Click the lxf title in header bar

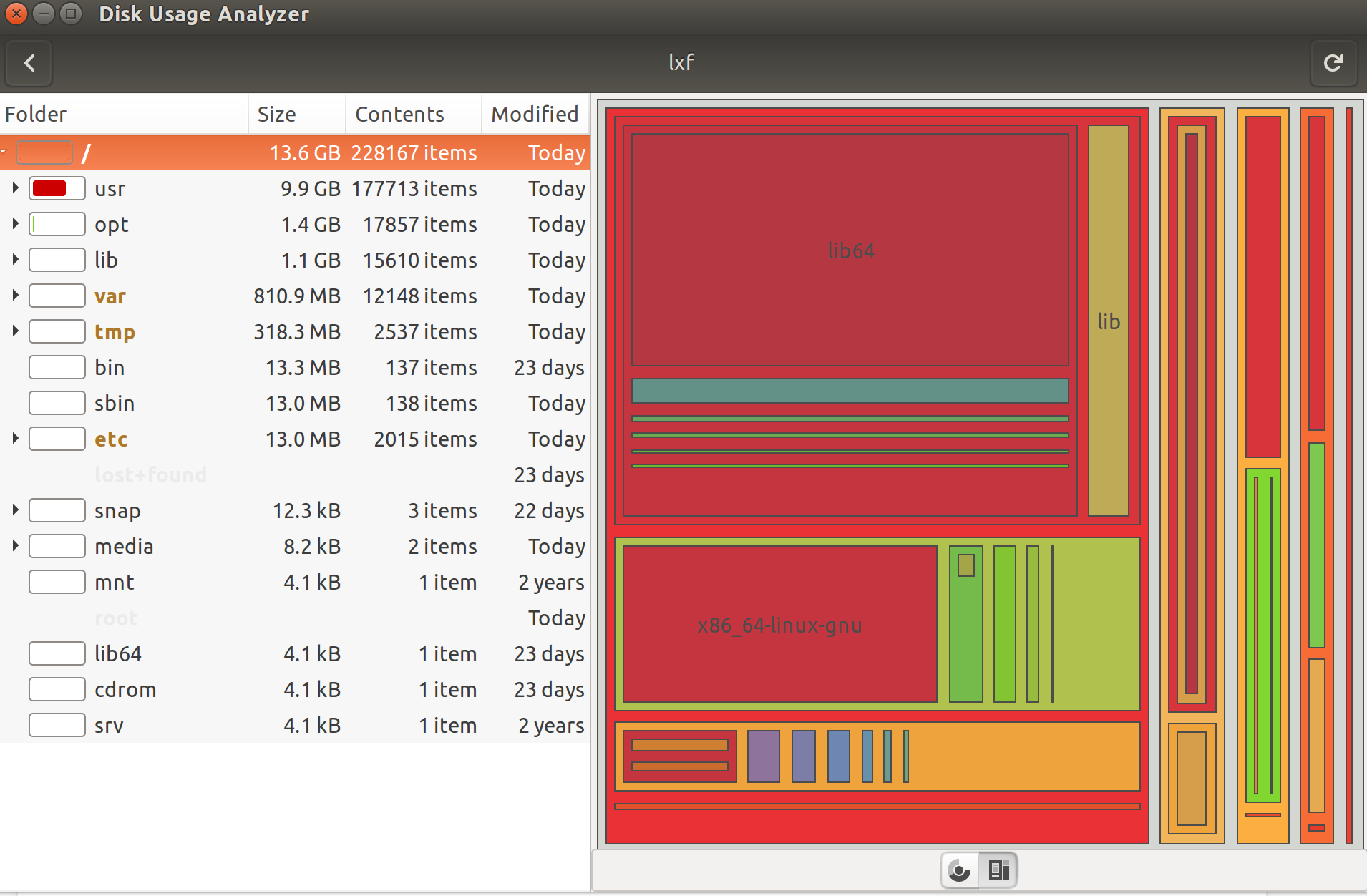(681, 62)
